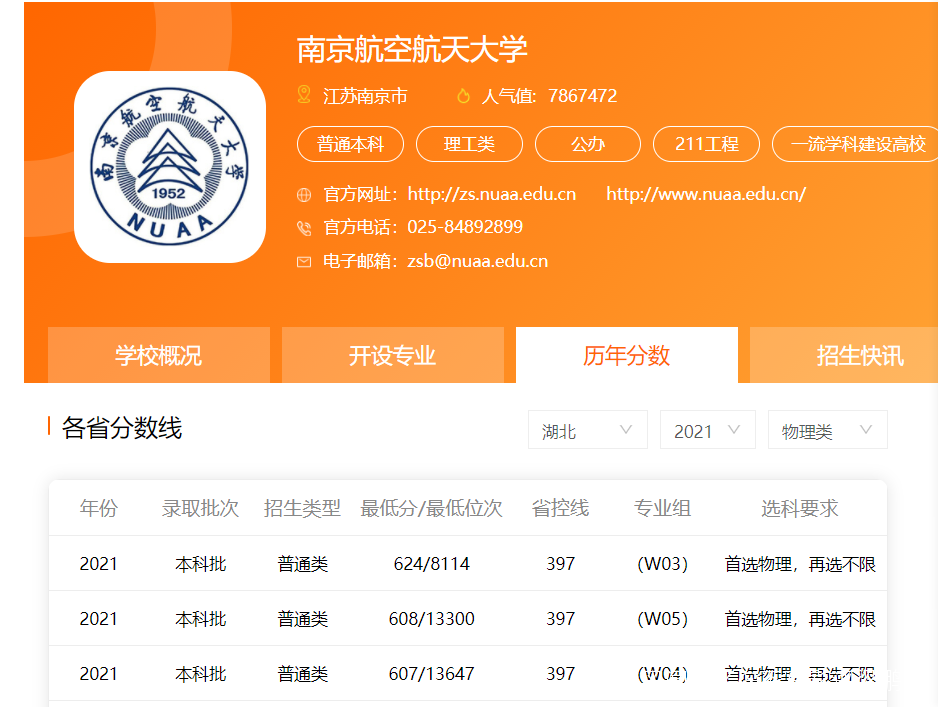Click the 607/13647 score cell
The width and height of the screenshot is (938, 707).
[x=431, y=674]
